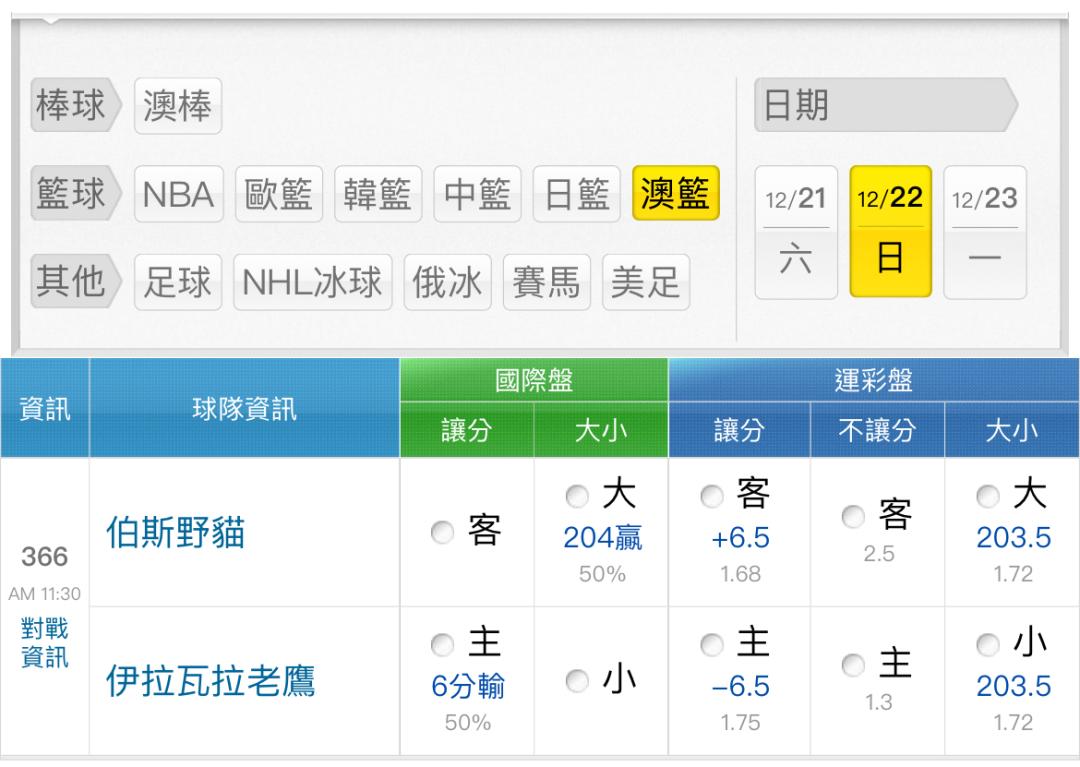Choose the 歐籃 league filter
Image resolution: width=1080 pixels, height=767 pixels.
(279, 194)
